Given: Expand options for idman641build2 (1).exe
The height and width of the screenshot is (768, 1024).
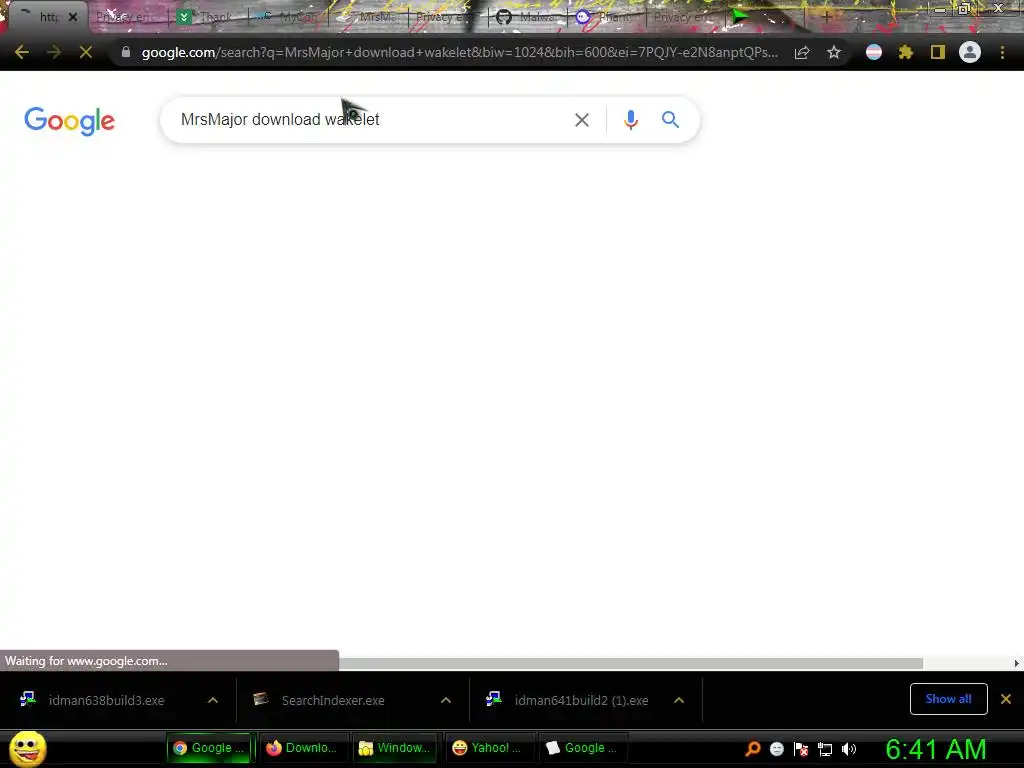Looking at the screenshot, I should point(679,700).
